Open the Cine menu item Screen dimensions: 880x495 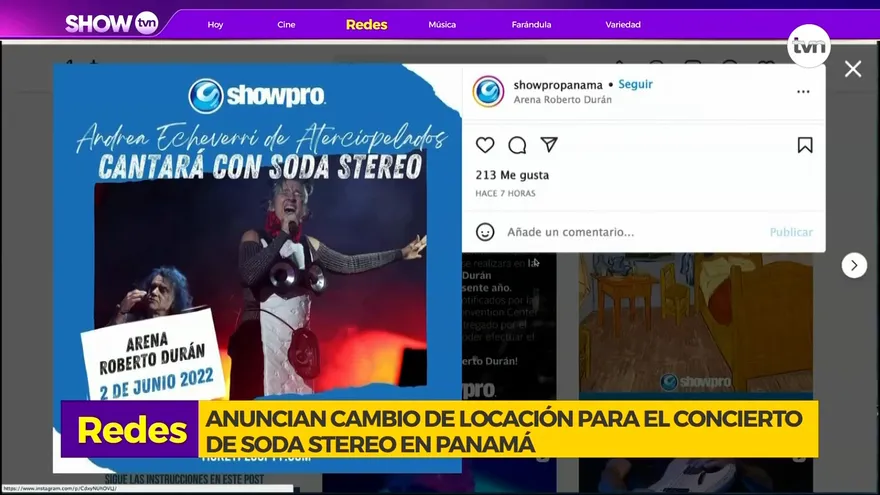[286, 25]
